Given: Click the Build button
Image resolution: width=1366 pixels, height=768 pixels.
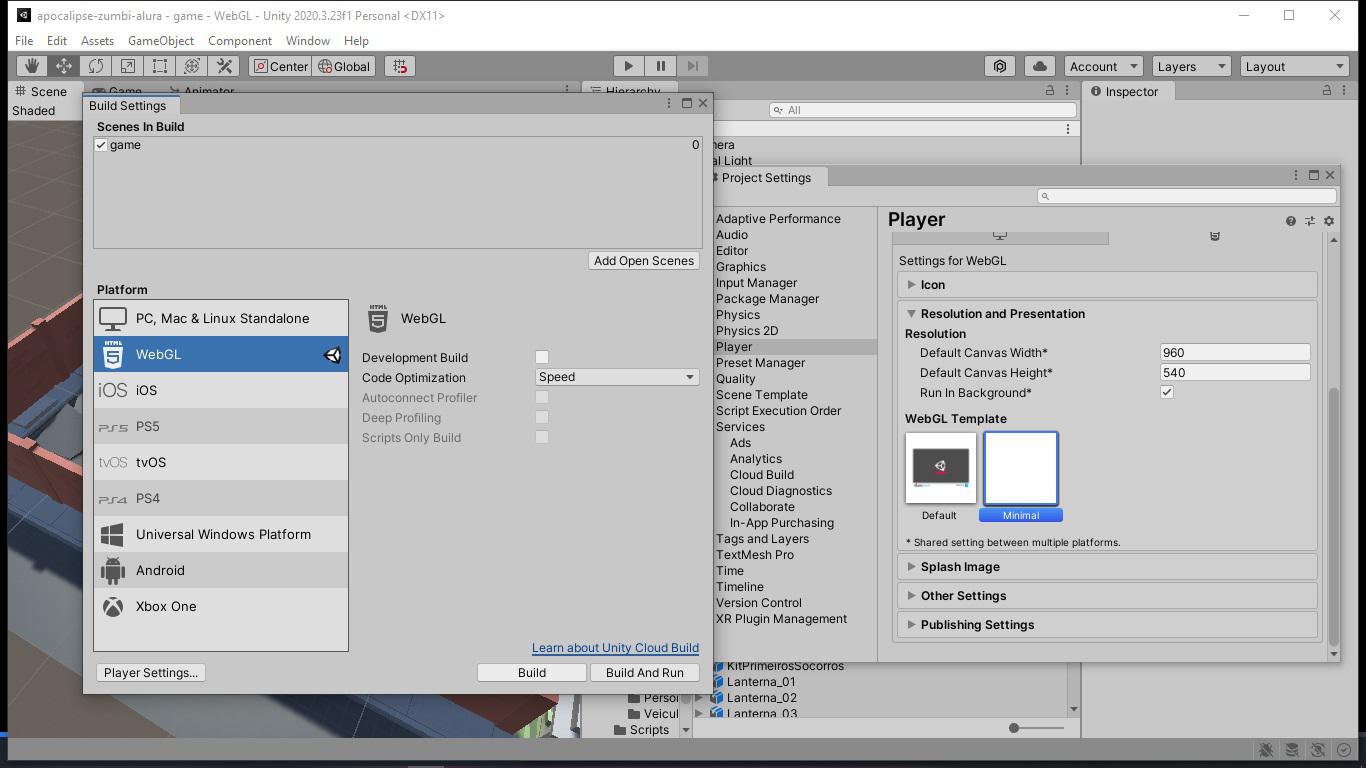Looking at the screenshot, I should [x=532, y=673].
